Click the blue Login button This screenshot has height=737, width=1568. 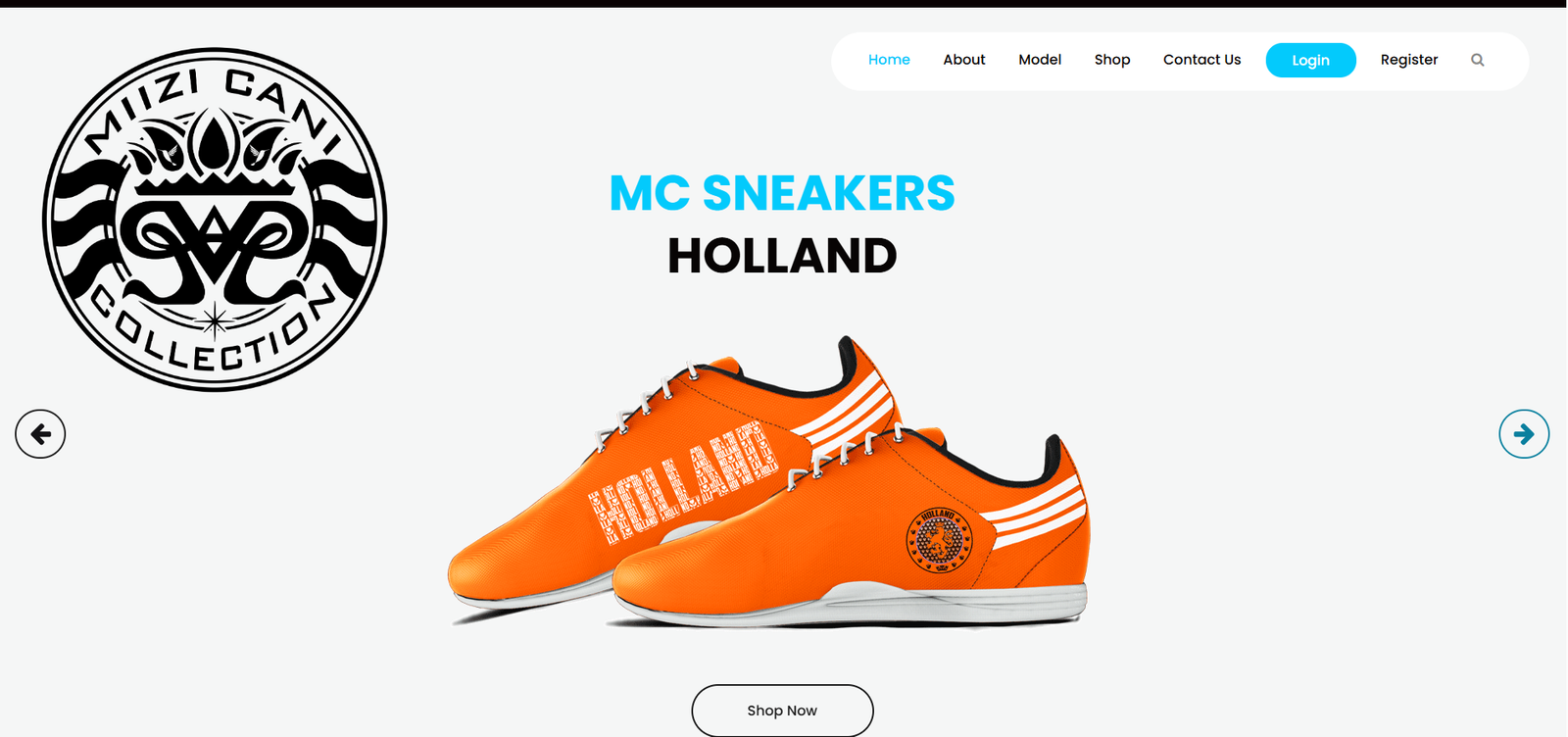pyautogui.click(x=1310, y=60)
